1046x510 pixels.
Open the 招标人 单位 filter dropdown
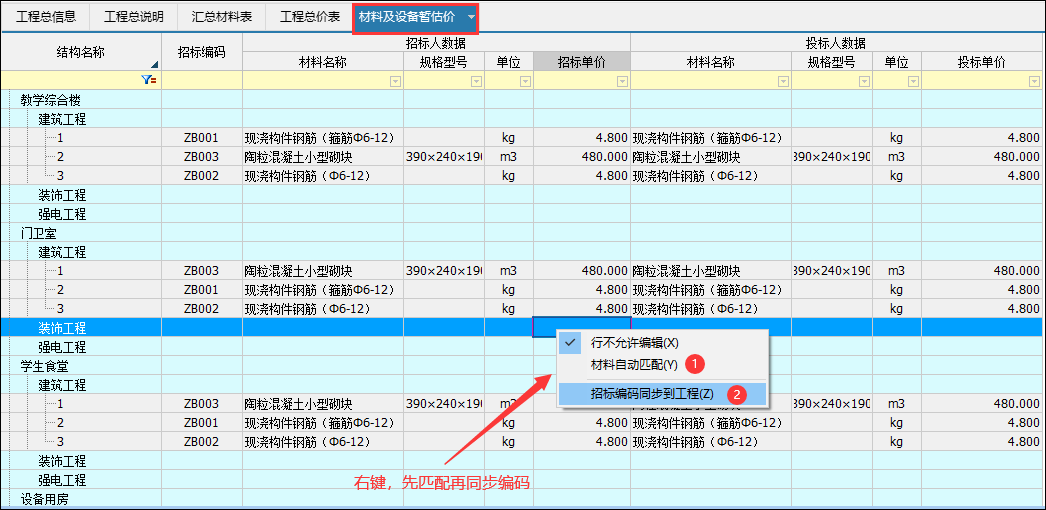pos(526,81)
